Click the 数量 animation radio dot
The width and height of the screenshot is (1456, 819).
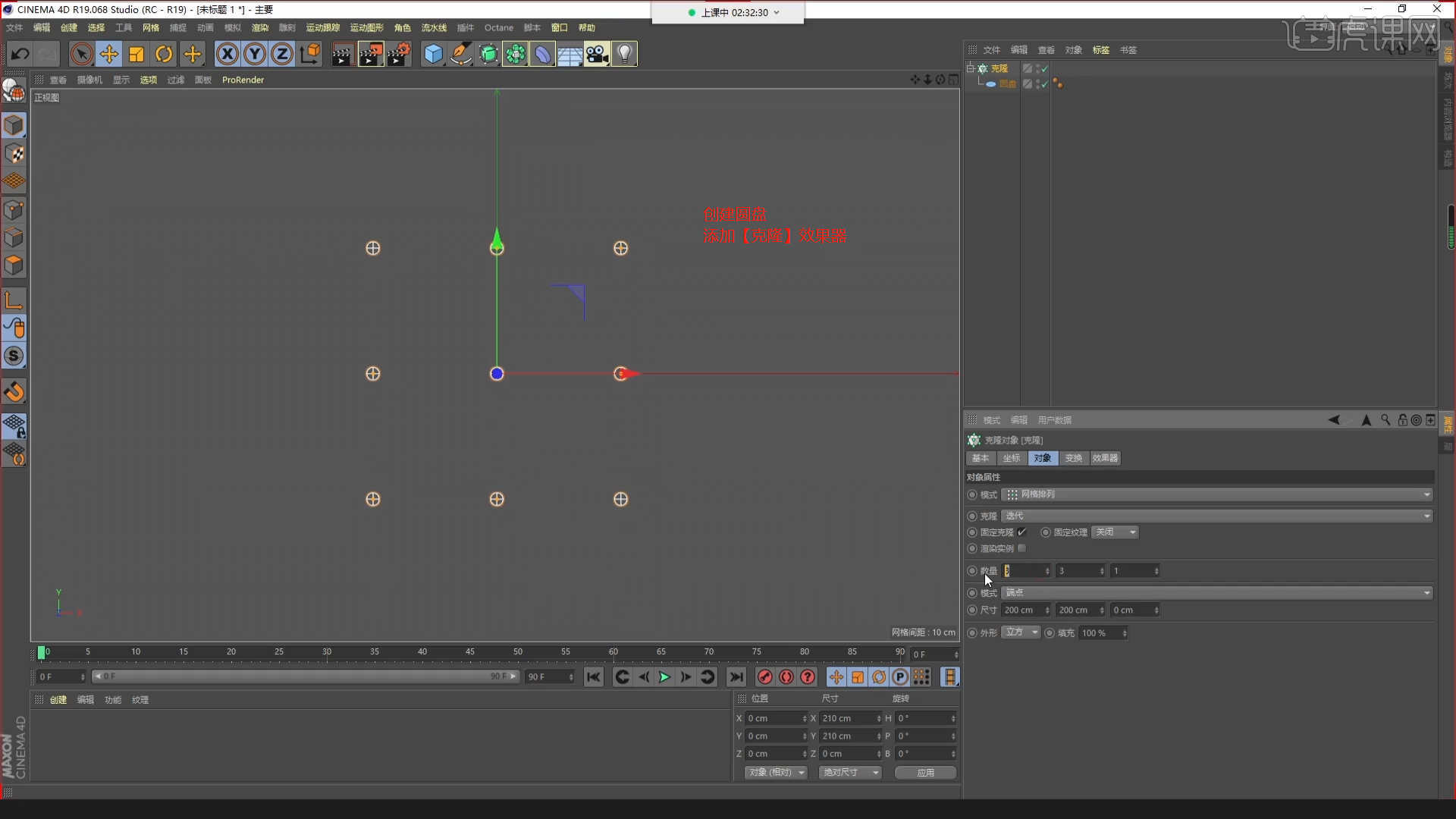pyautogui.click(x=972, y=571)
